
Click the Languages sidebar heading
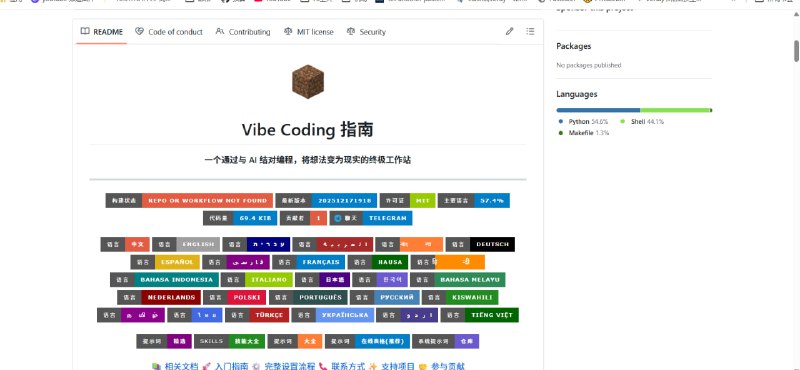tap(577, 94)
